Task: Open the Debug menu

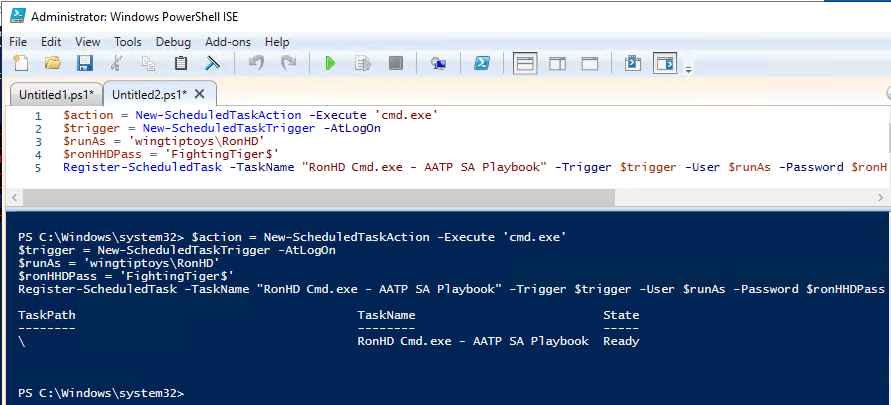Action: 173,42
